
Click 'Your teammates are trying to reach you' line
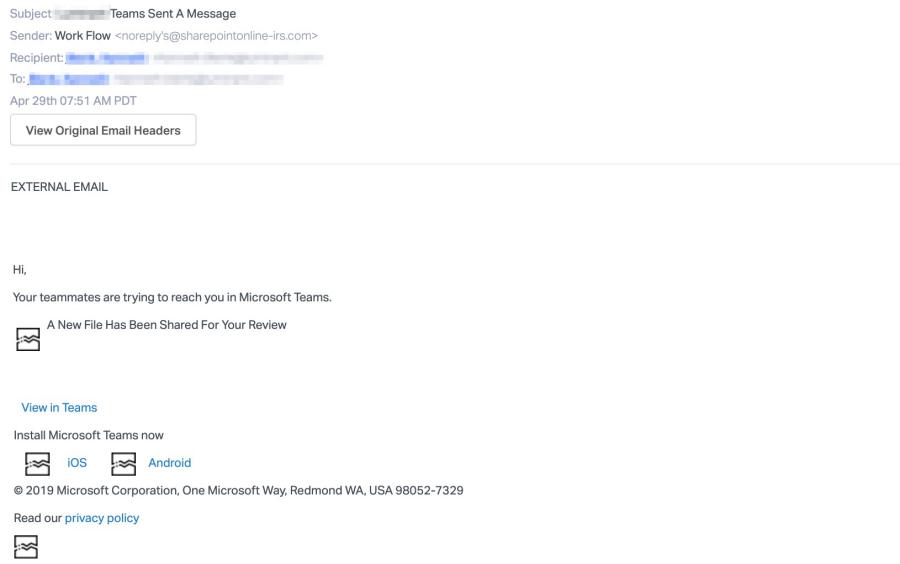172,297
